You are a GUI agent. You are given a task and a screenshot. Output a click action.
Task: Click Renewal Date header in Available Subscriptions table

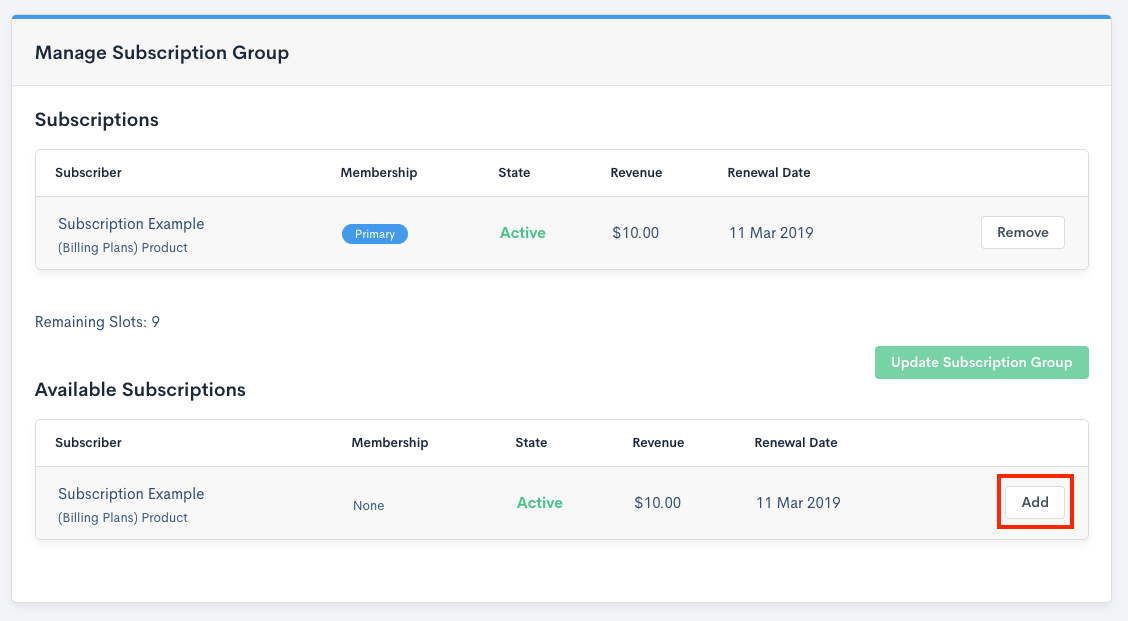tap(795, 442)
